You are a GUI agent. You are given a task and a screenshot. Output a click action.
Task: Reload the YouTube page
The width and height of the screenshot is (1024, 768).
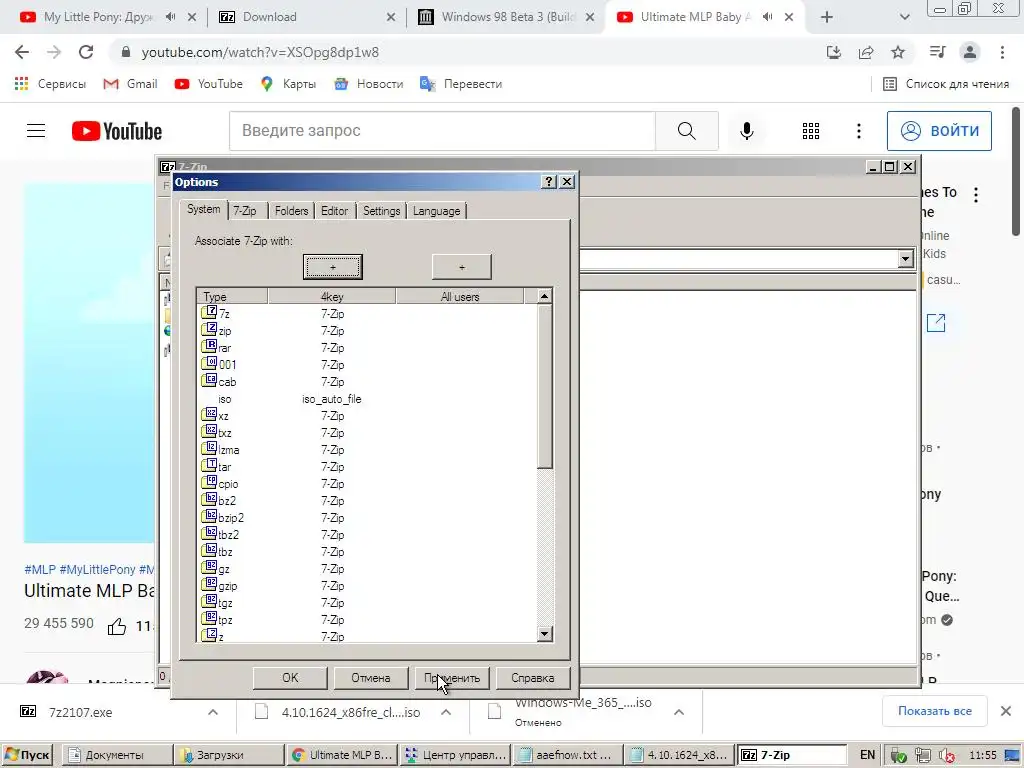click(x=86, y=52)
